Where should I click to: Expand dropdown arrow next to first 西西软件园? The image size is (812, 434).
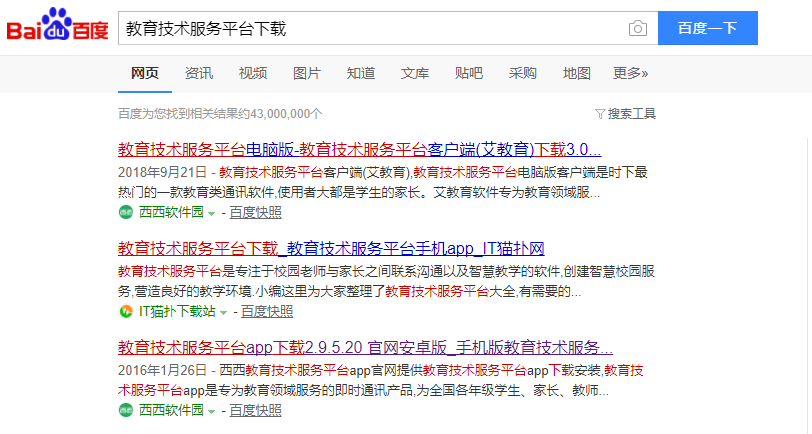(211, 213)
